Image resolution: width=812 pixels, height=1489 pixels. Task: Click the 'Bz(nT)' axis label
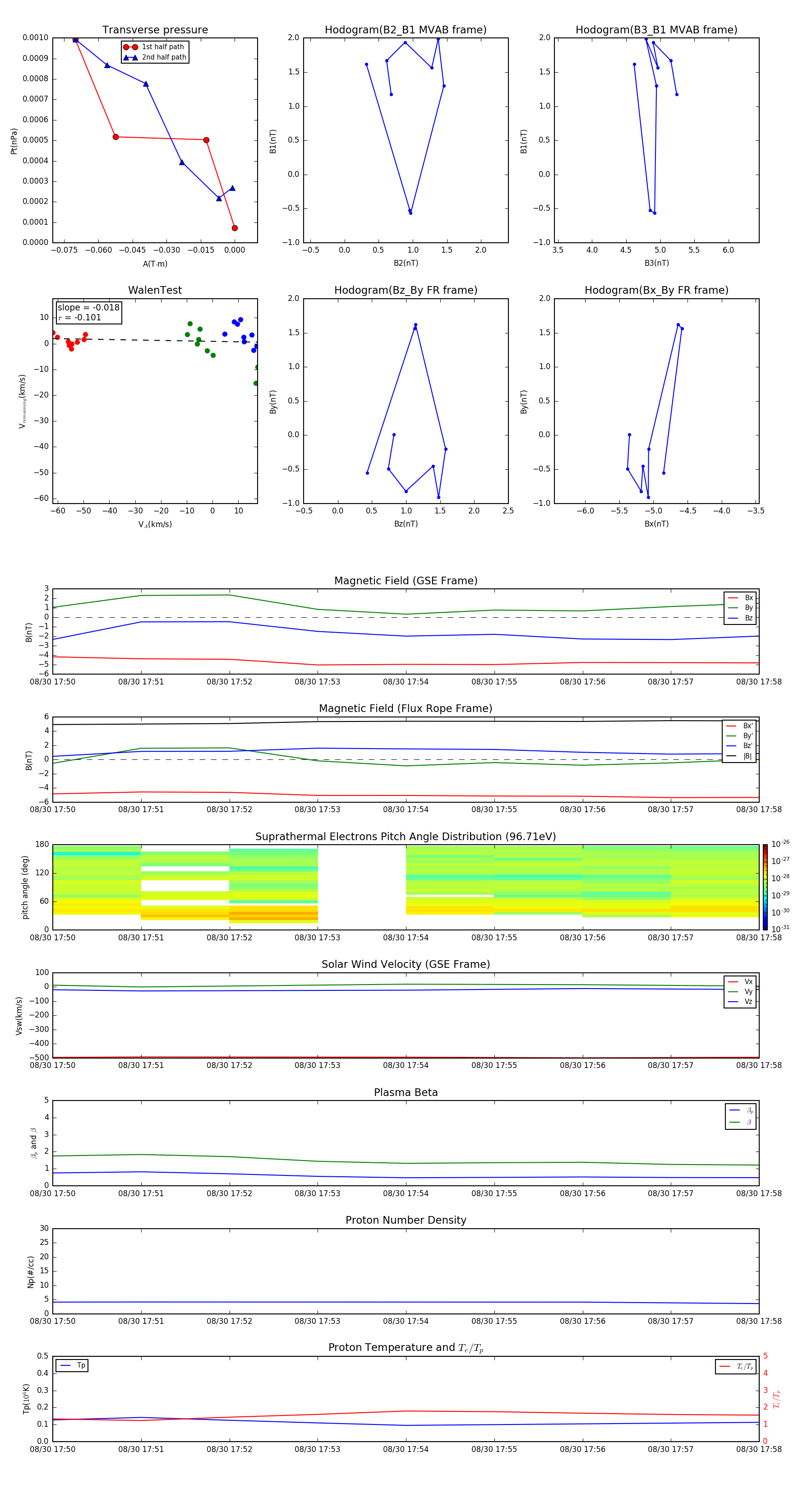pos(406,524)
